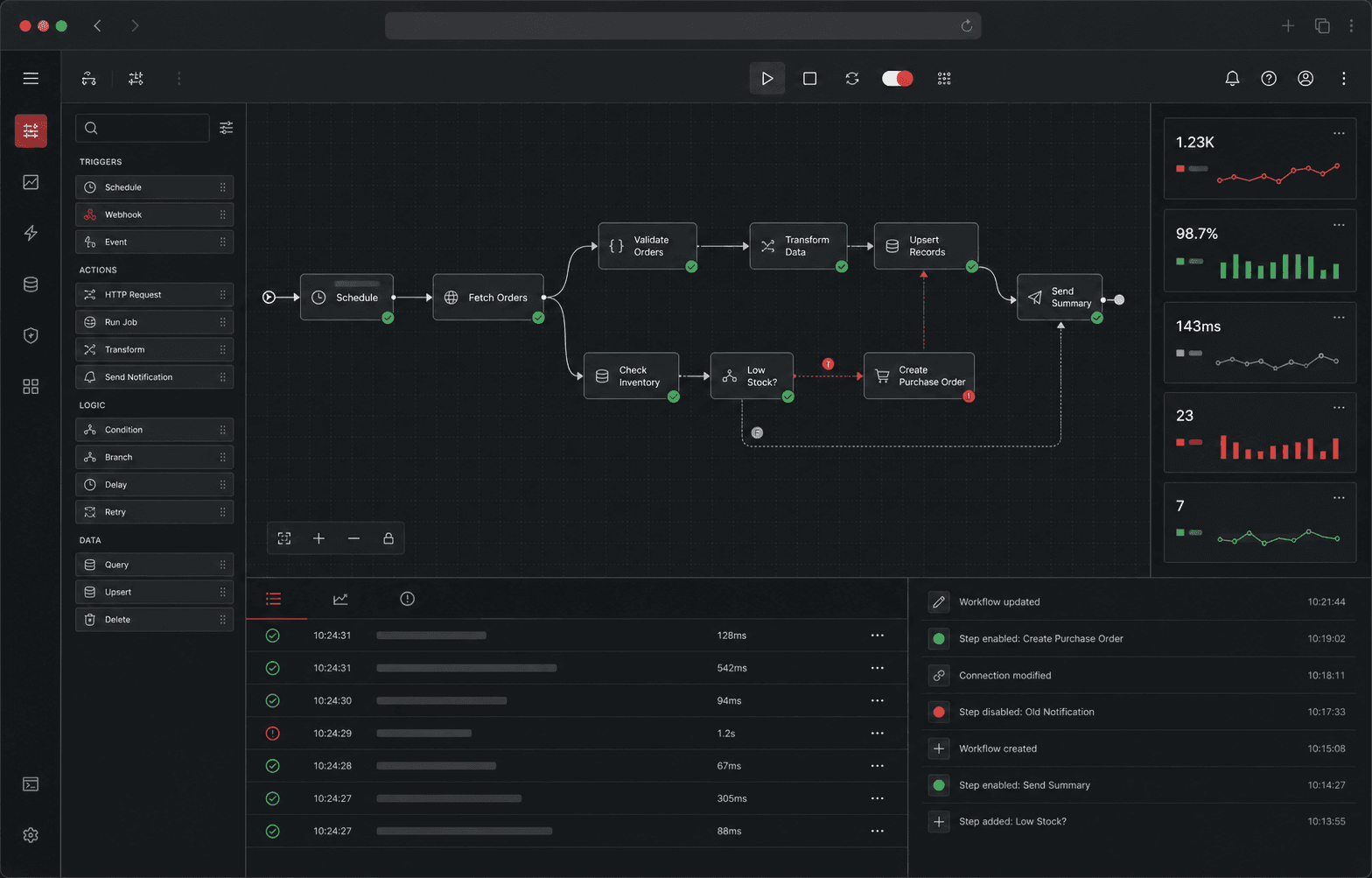1372x878 pixels.
Task: Open the grid apps icon beside the toggle
Action: point(944,79)
